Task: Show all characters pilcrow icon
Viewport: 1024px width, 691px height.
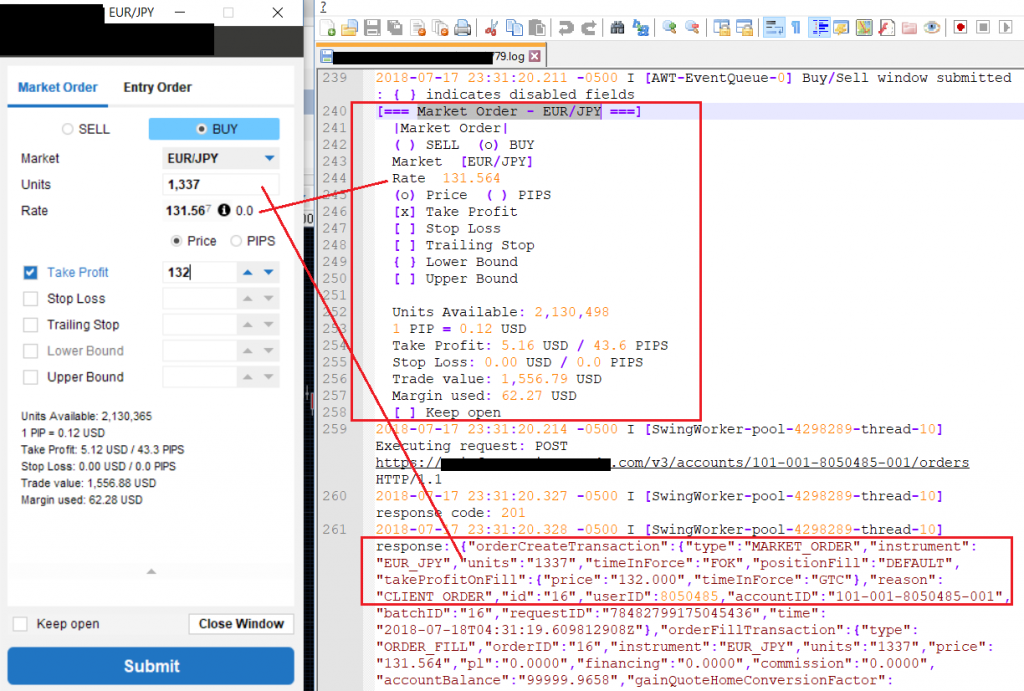Action: pyautogui.click(x=796, y=27)
